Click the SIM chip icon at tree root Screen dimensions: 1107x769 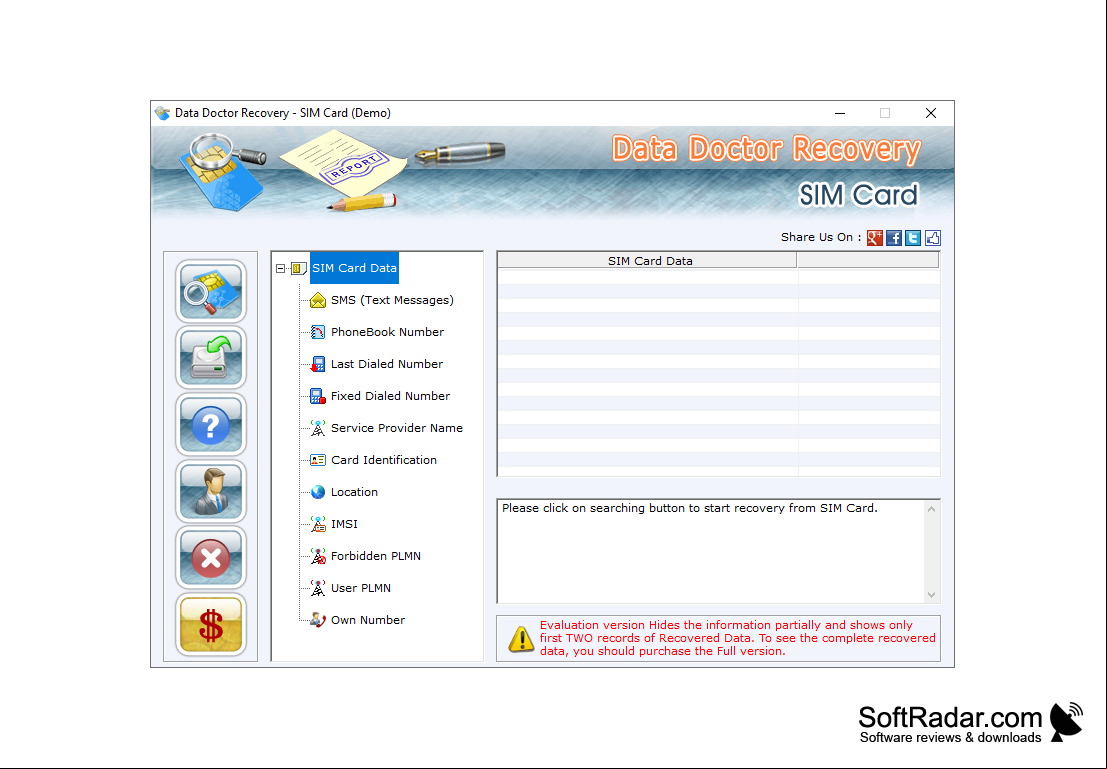299,268
